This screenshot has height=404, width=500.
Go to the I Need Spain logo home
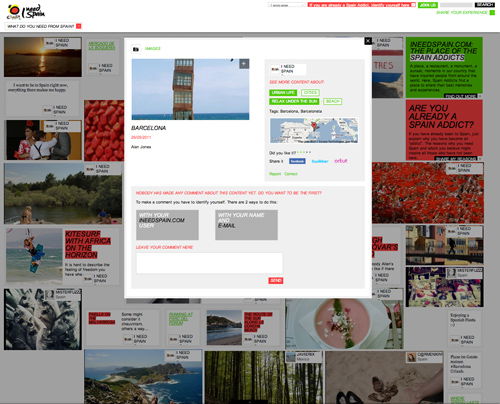point(26,12)
